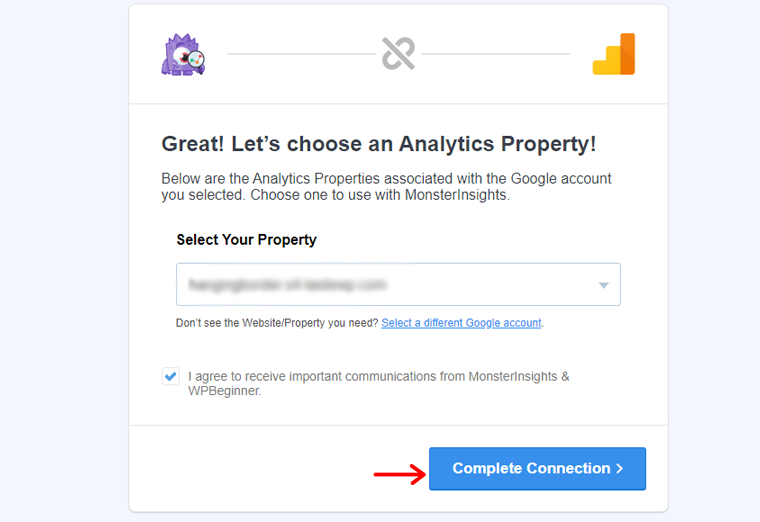
Task: Click the chevron inside Complete Connection button
Action: pyautogui.click(x=619, y=469)
